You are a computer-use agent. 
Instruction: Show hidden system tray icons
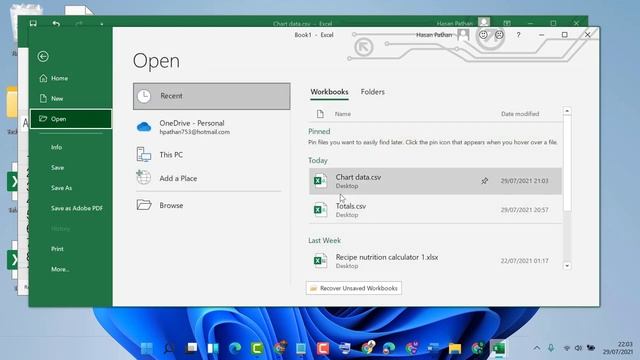click(537, 348)
